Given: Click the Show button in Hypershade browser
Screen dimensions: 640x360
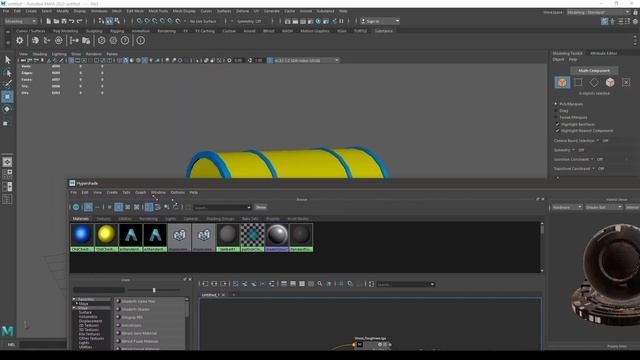Looking at the screenshot, I should pyautogui.click(x=261, y=207).
